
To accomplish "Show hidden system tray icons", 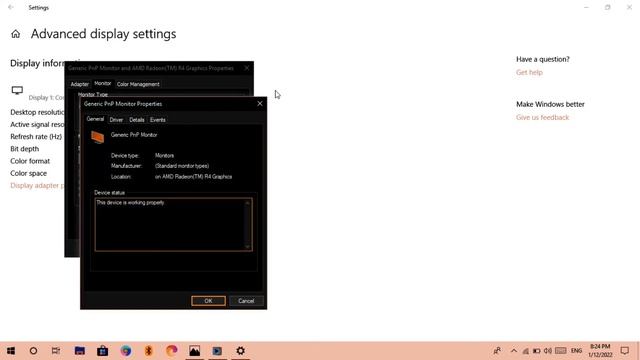I will click(514, 351).
